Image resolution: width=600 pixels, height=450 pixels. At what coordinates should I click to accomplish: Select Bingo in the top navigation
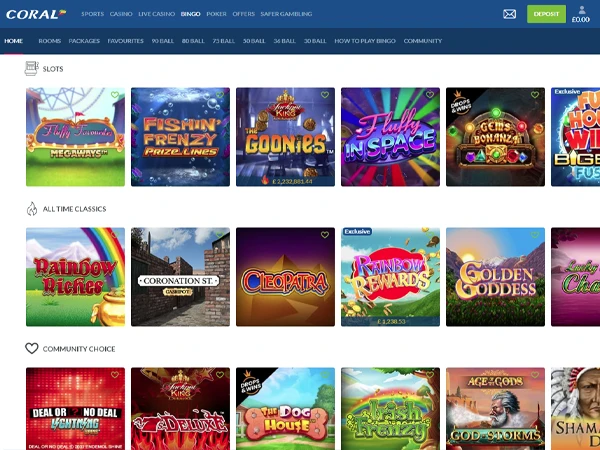[x=191, y=14]
